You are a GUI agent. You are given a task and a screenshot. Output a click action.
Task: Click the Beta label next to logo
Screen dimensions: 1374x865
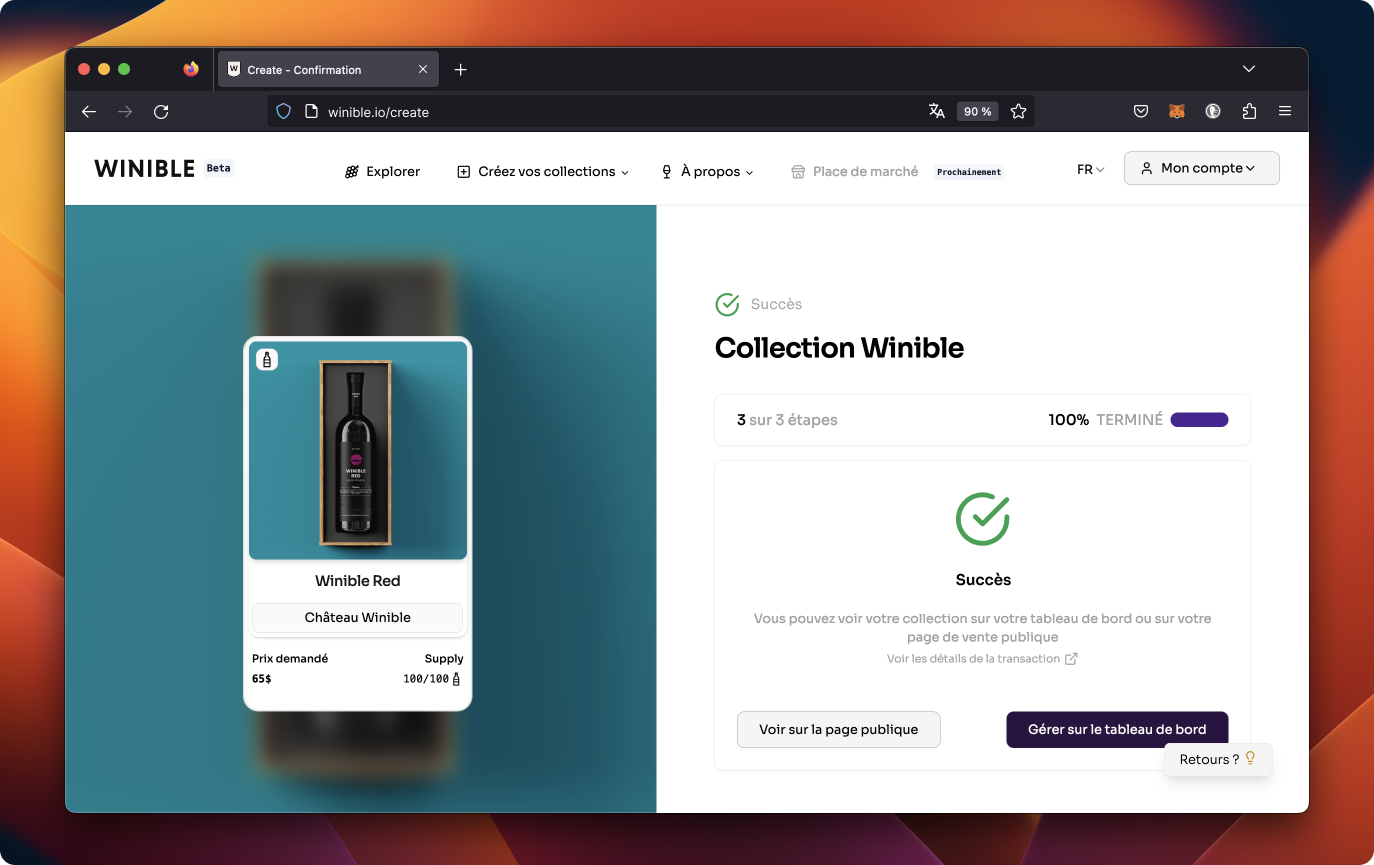(x=218, y=168)
